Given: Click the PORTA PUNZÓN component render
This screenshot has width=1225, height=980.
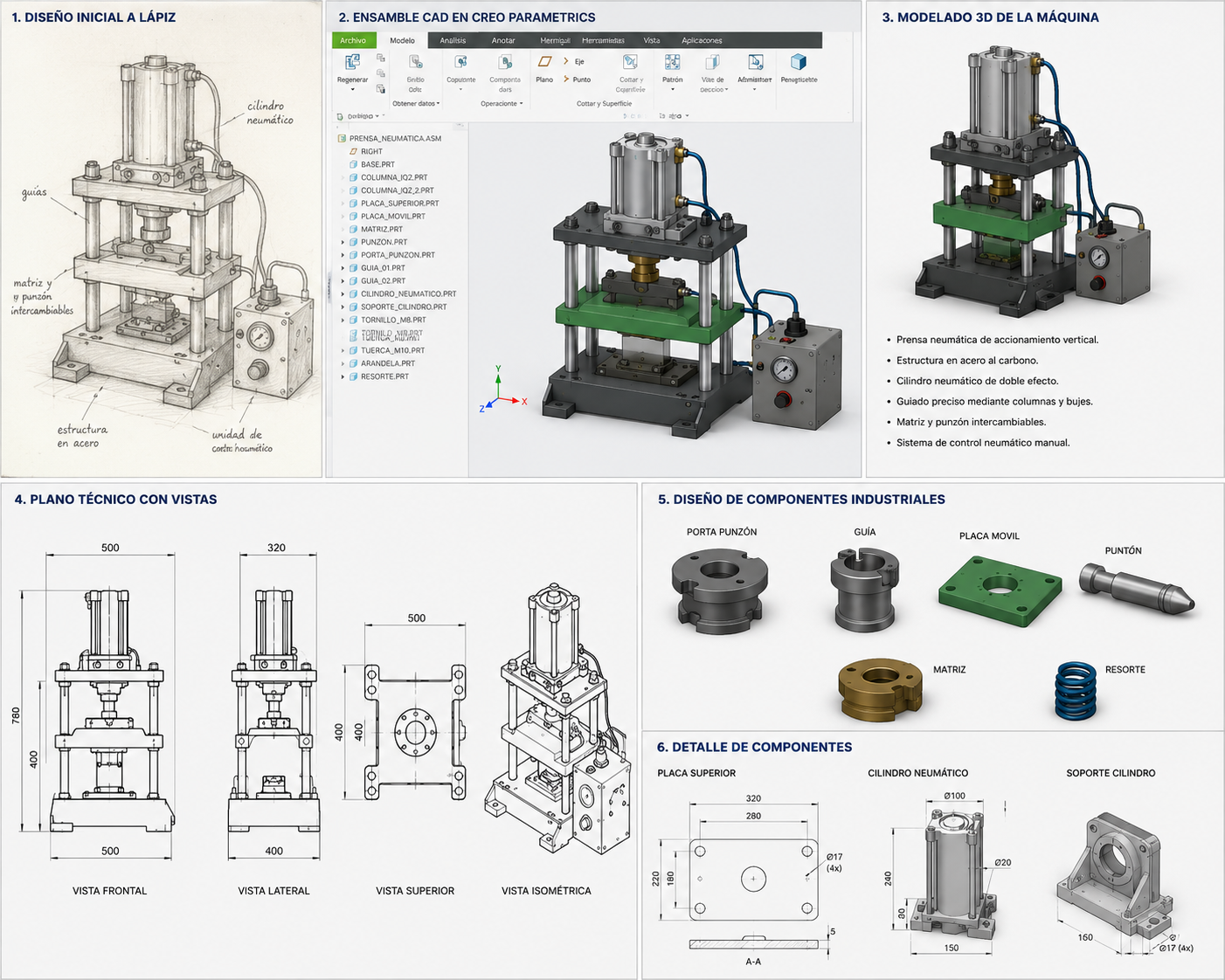Looking at the screenshot, I should pyautogui.click(x=720, y=590).
